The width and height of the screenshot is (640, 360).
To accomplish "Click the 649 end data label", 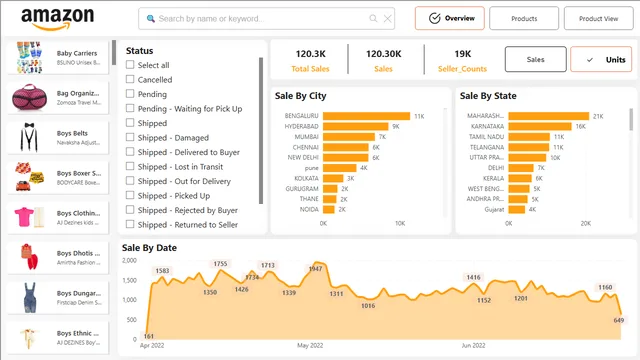I will click(x=619, y=320).
